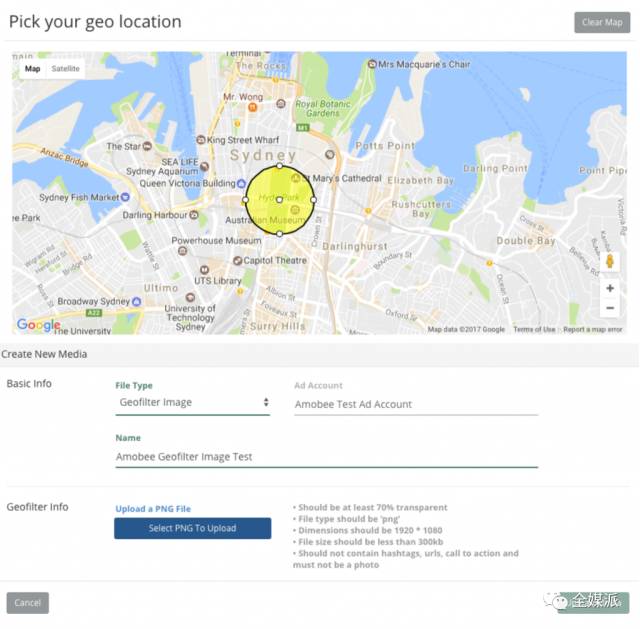Click the Cancel button
Screen dimensions: 640x629
(x=27, y=602)
